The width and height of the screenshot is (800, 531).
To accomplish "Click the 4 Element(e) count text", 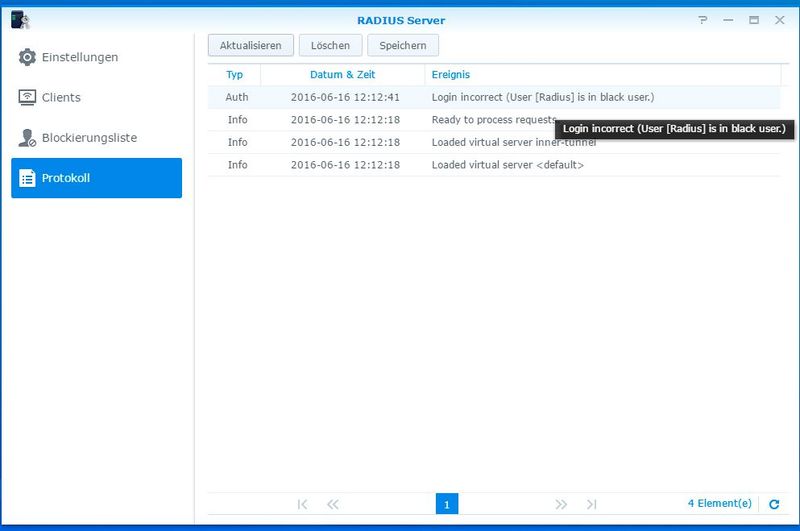I will click(719, 503).
